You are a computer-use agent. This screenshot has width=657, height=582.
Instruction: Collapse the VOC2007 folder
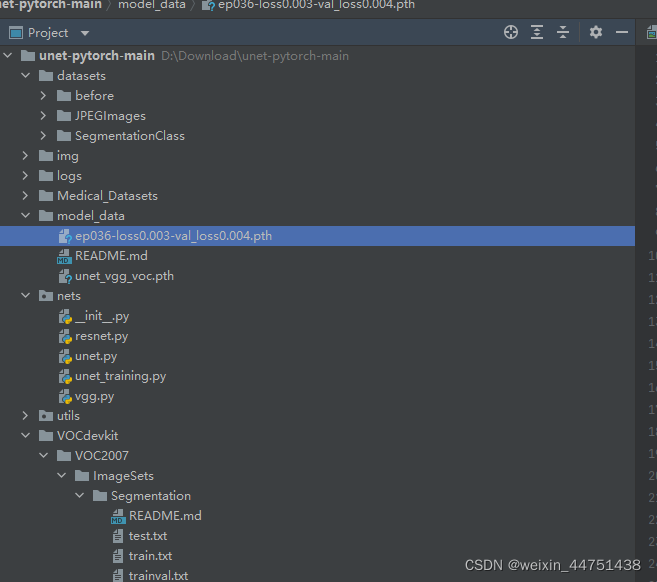coord(44,455)
